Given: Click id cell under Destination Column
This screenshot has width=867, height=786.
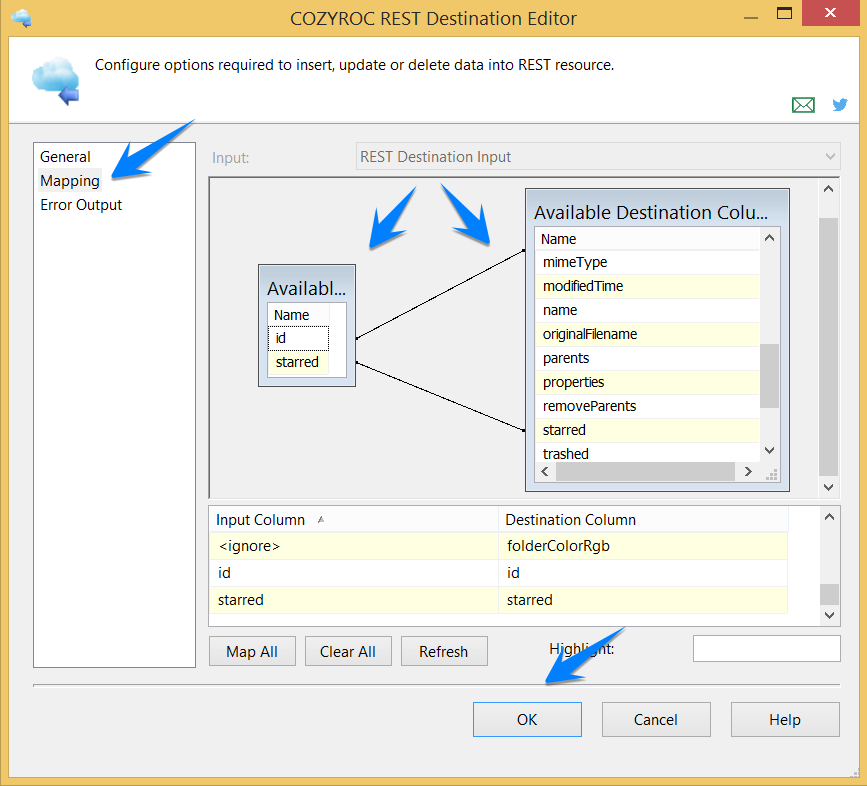Looking at the screenshot, I should click(x=643, y=573).
